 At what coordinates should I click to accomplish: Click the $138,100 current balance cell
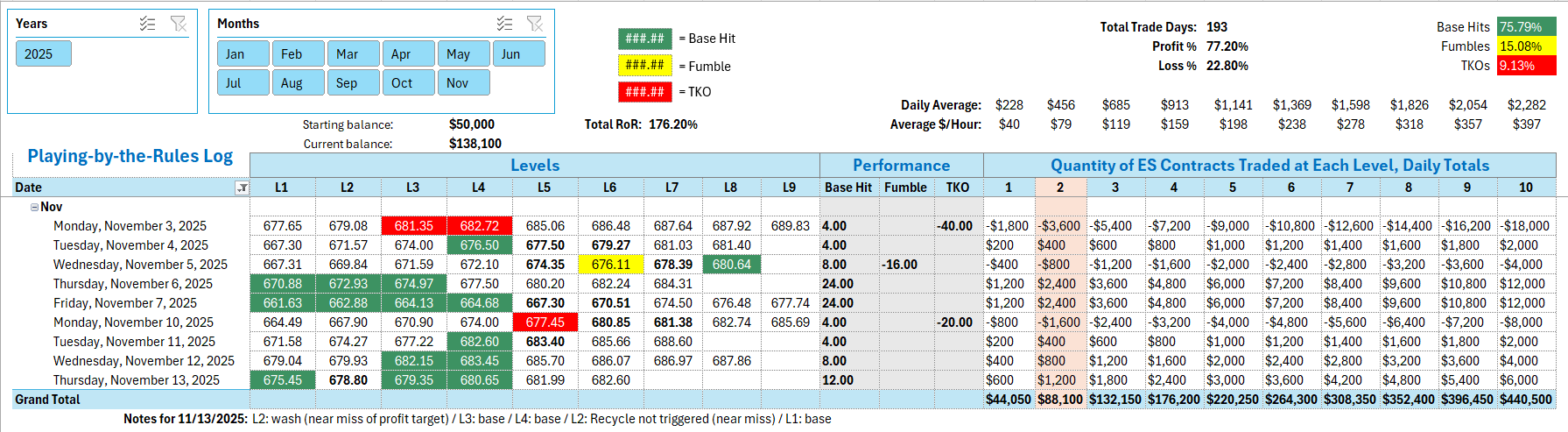(x=475, y=144)
